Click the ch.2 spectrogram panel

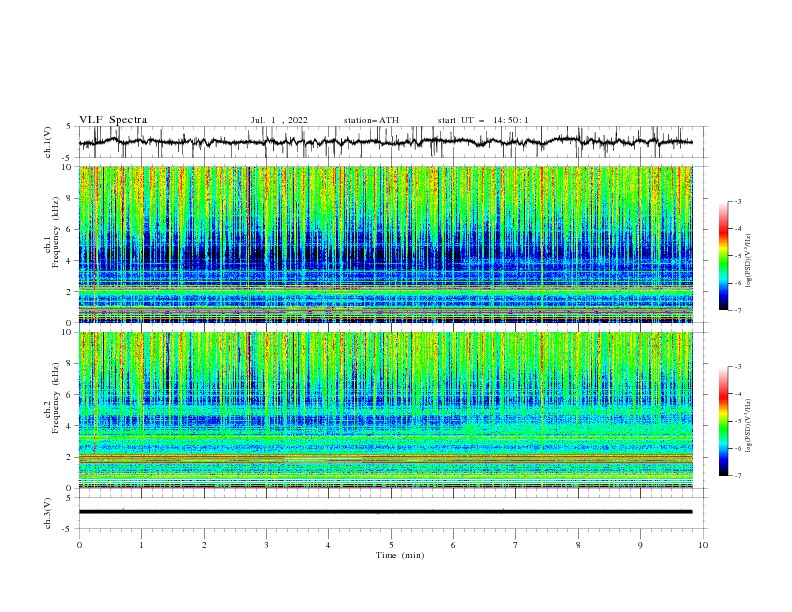[385, 410]
